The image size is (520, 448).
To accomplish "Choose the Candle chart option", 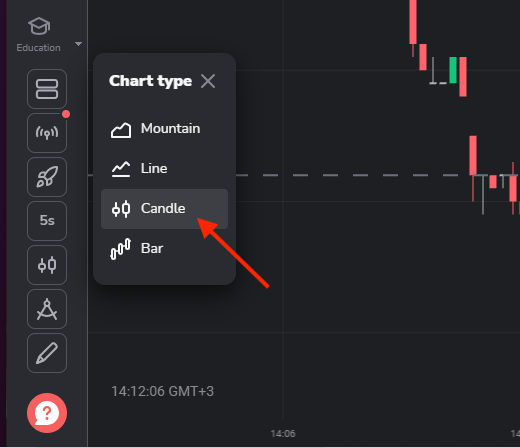I will [x=164, y=209].
